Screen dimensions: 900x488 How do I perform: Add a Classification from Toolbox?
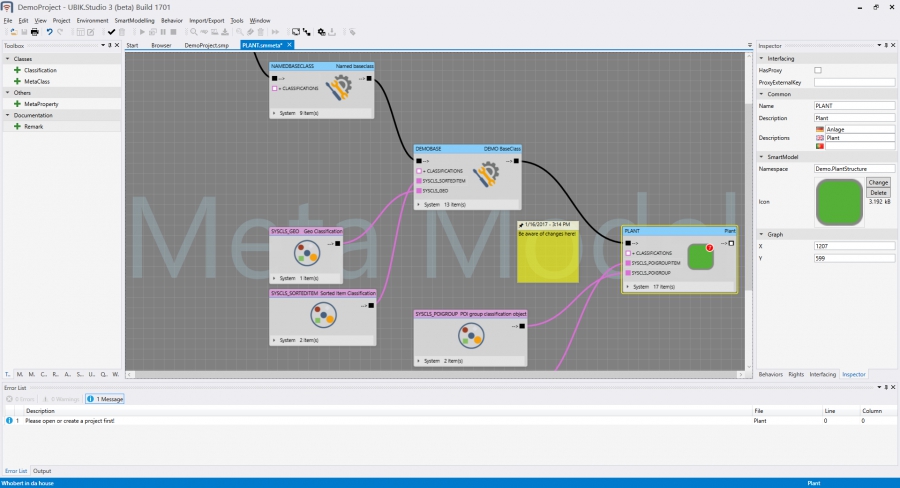pyautogui.click(x=40, y=70)
